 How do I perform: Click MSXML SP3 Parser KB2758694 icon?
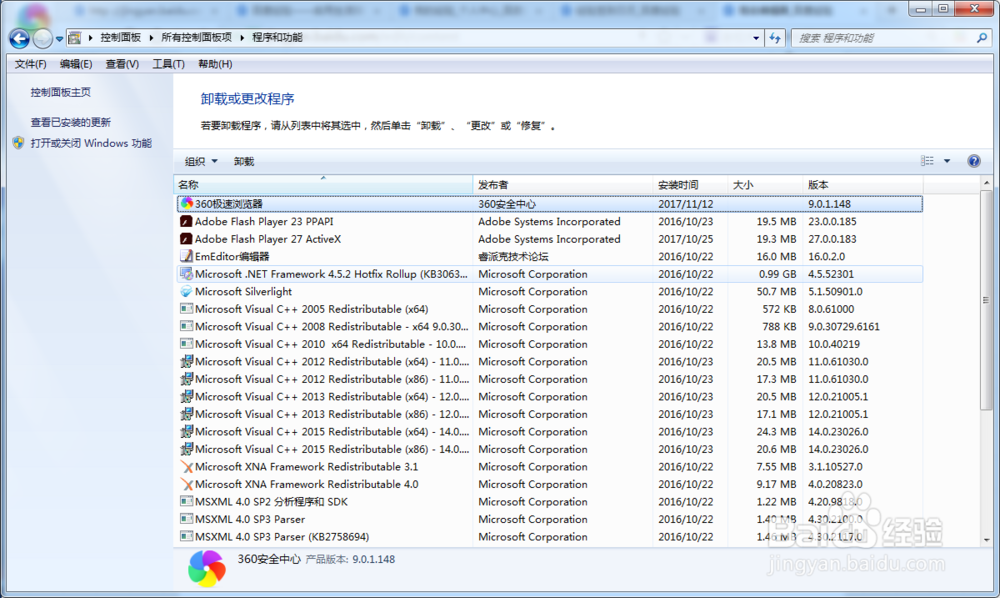click(x=186, y=537)
